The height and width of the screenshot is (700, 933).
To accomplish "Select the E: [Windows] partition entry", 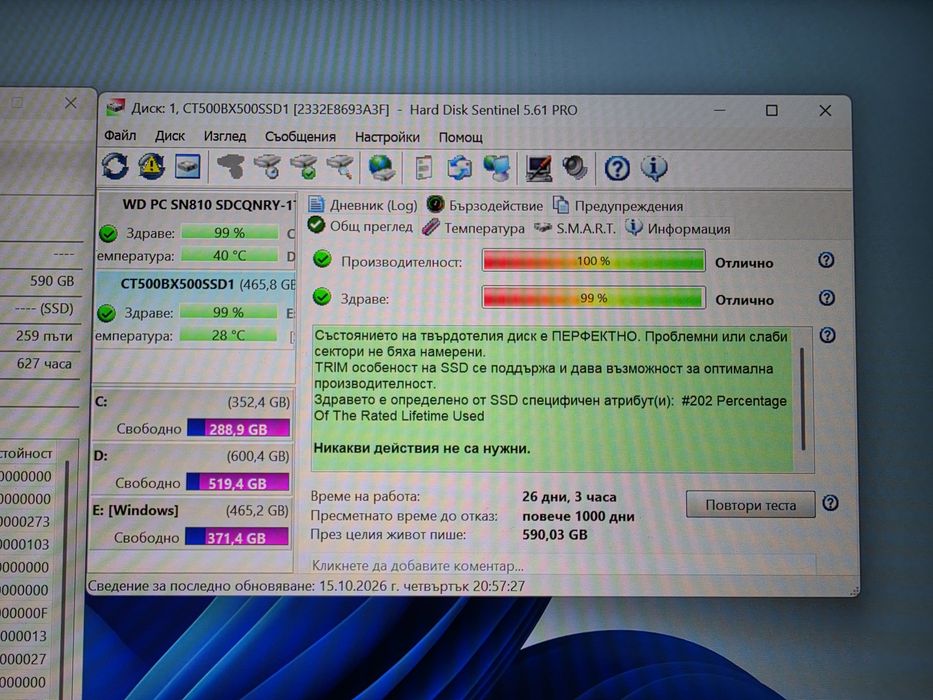I will tap(190, 523).
